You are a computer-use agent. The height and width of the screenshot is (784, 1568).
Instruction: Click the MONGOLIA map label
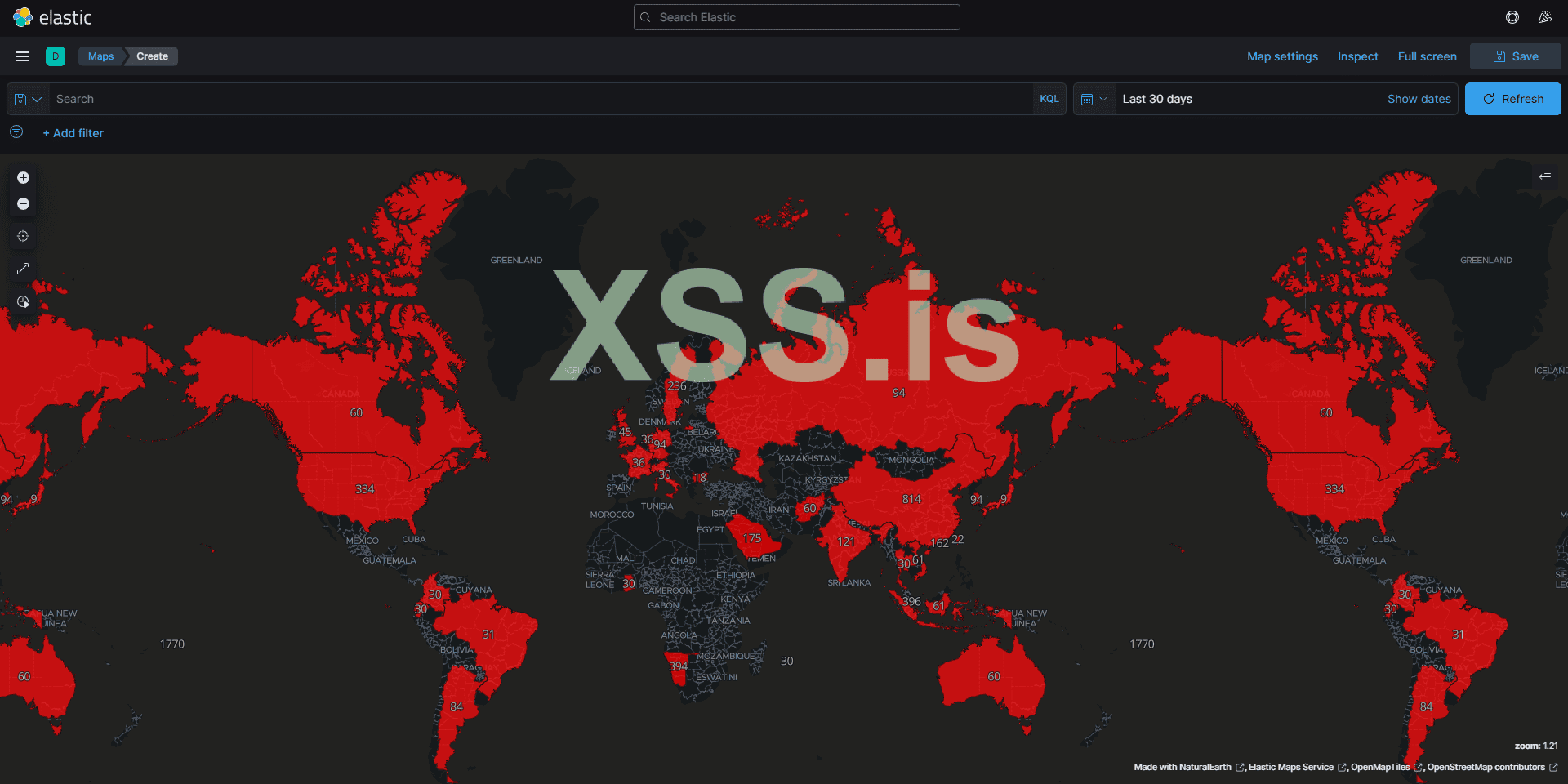911,460
